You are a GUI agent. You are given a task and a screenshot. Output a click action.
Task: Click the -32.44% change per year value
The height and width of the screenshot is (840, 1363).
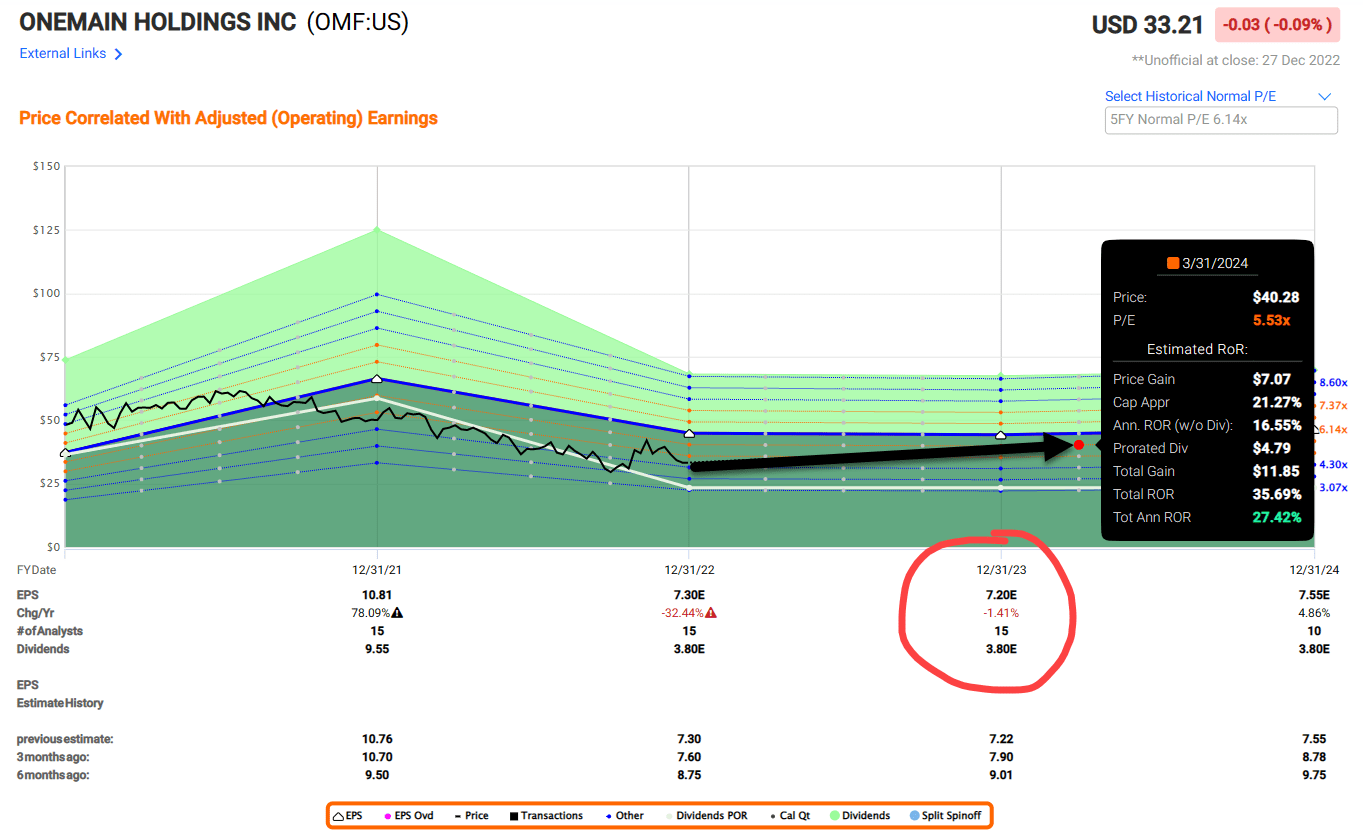tap(682, 613)
